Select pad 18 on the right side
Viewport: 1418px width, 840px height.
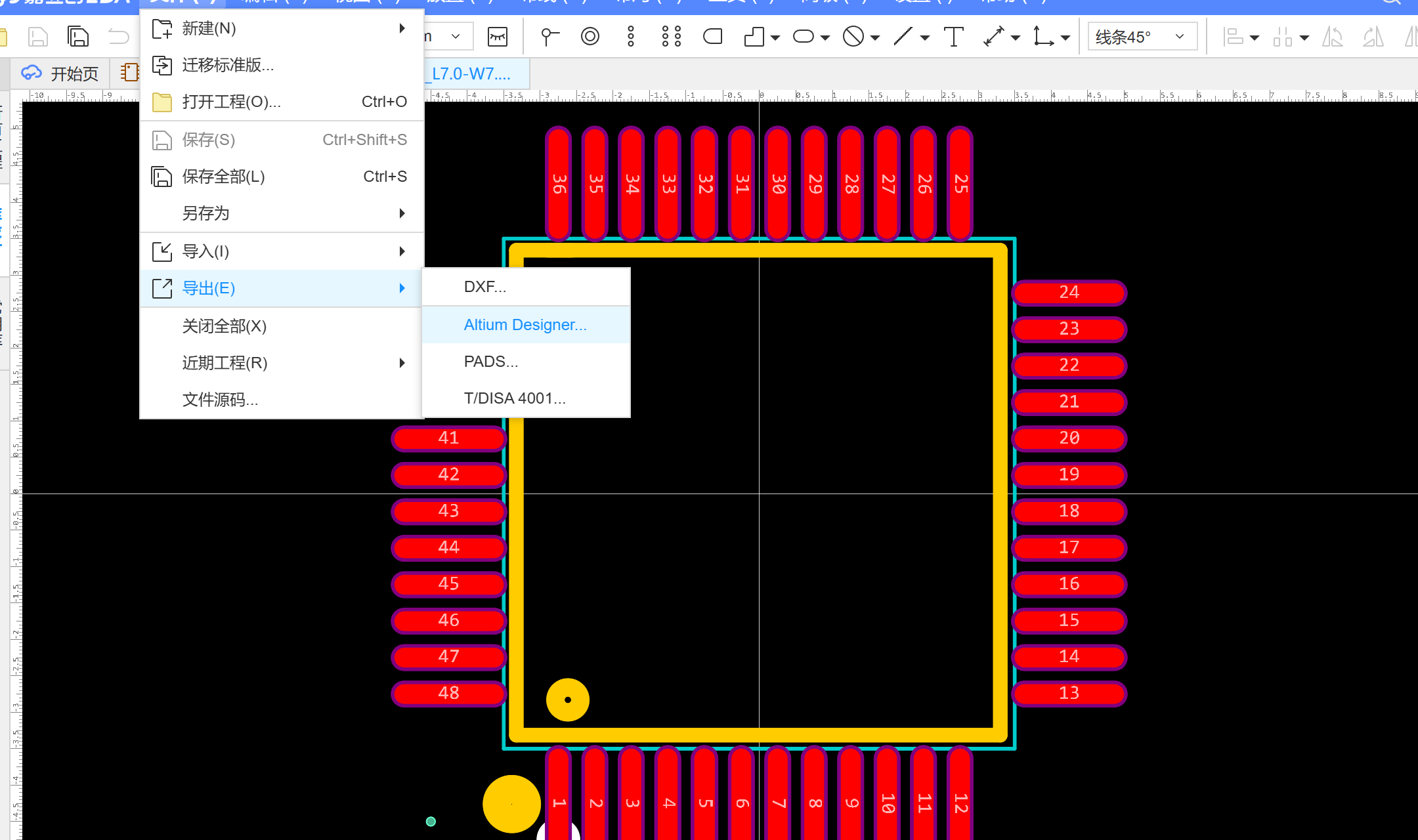[1069, 511]
